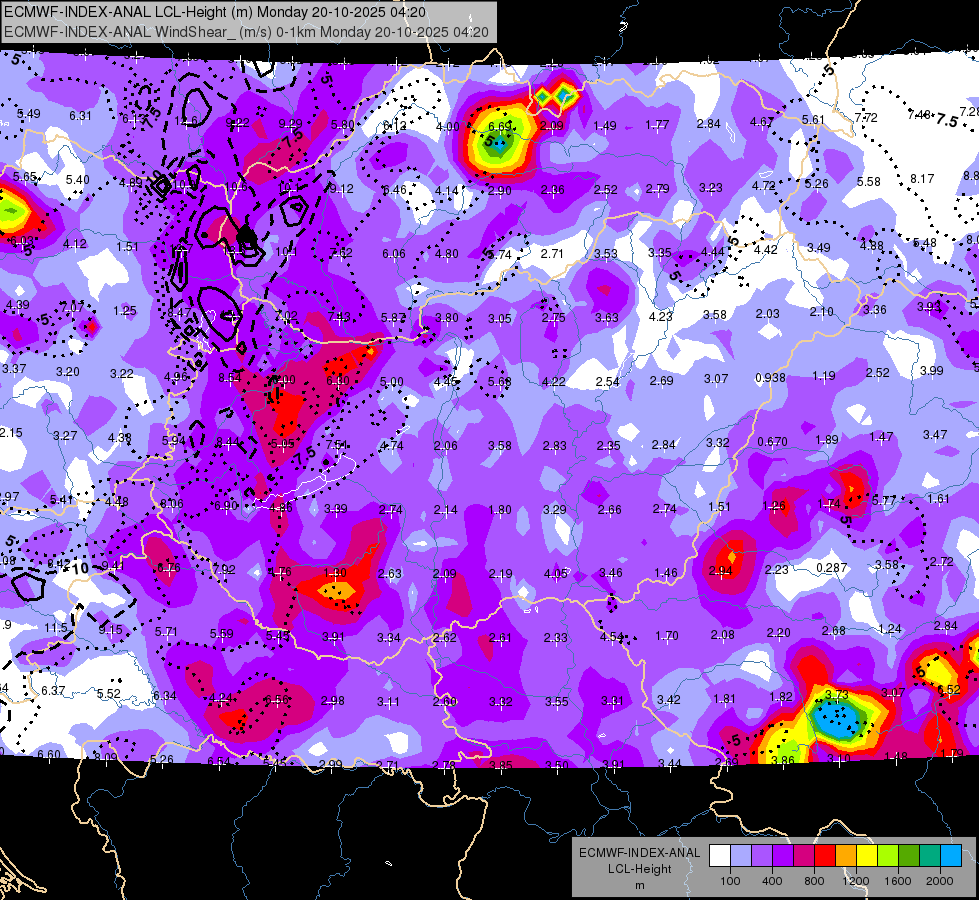Click wind shear value '5.05'
979x900 pixels.
coord(282,443)
